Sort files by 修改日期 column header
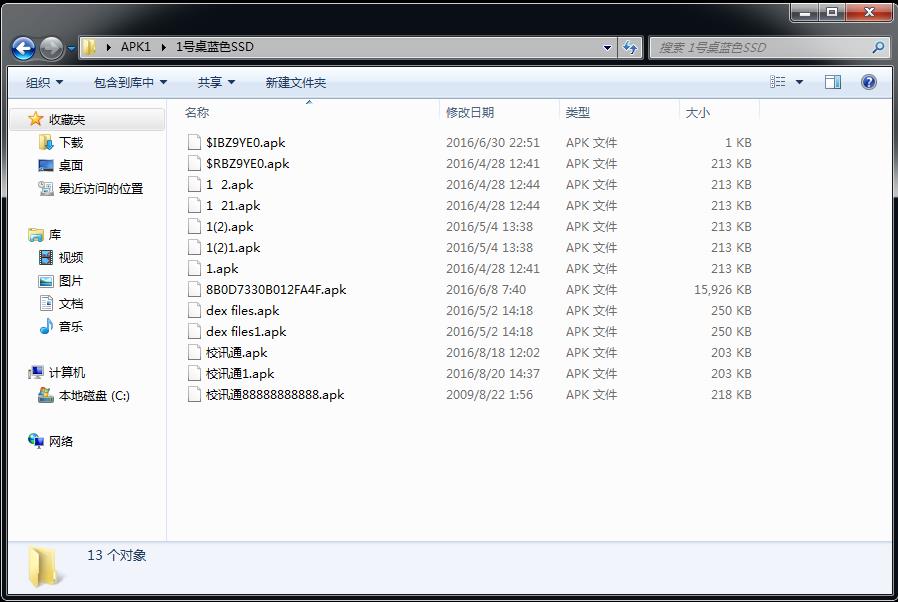Viewport: 898px width, 602px height. (x=470, y=113)
